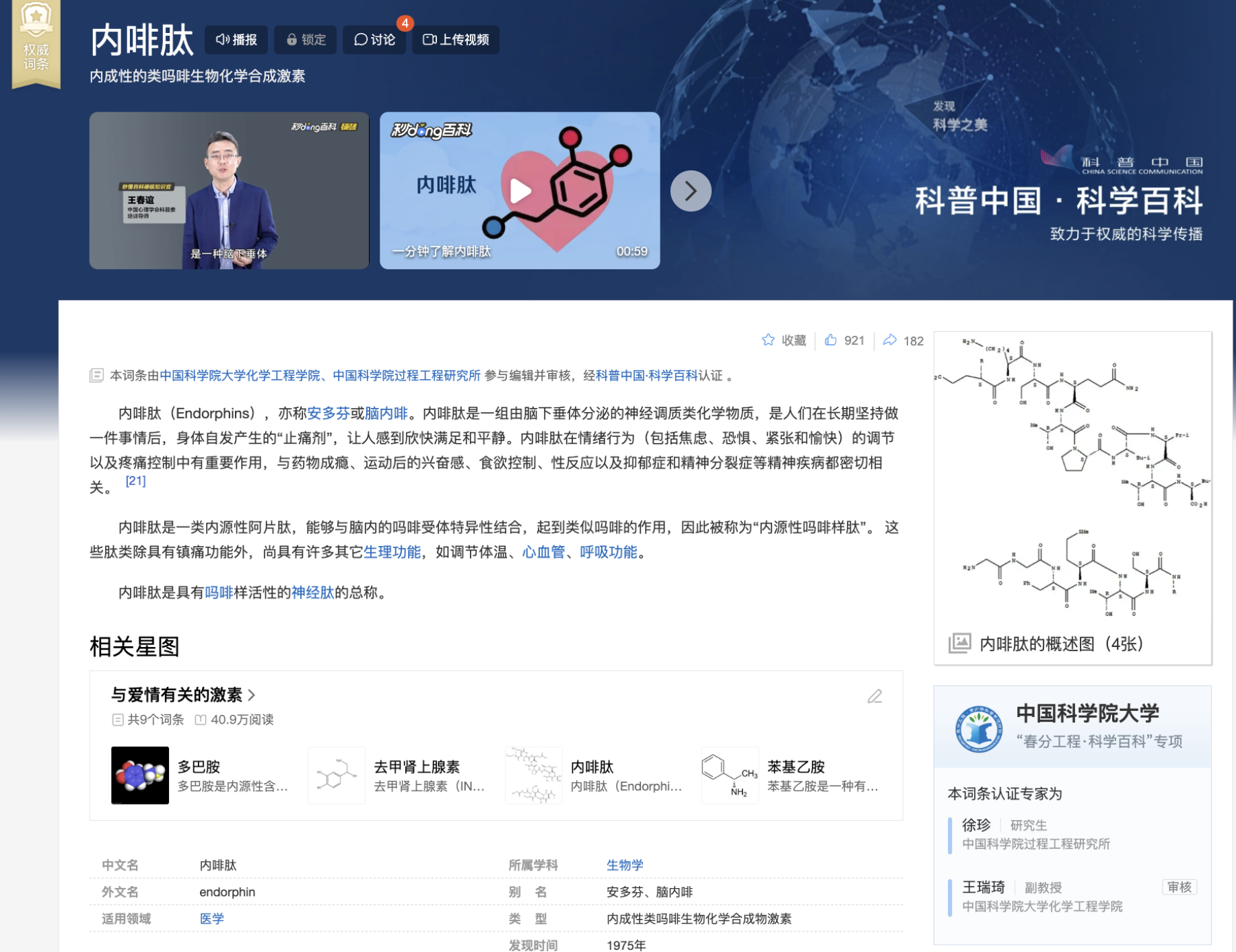Open the 王春谊 expert video thumbnail
Image resolution: width=1236 pixels, height=952 pixels.
pyautogui.click(x=229, y=191)
